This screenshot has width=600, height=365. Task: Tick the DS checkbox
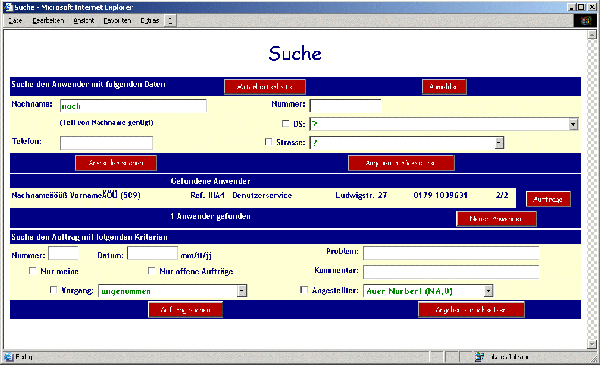pyautogui.click(x=285, y=123)
